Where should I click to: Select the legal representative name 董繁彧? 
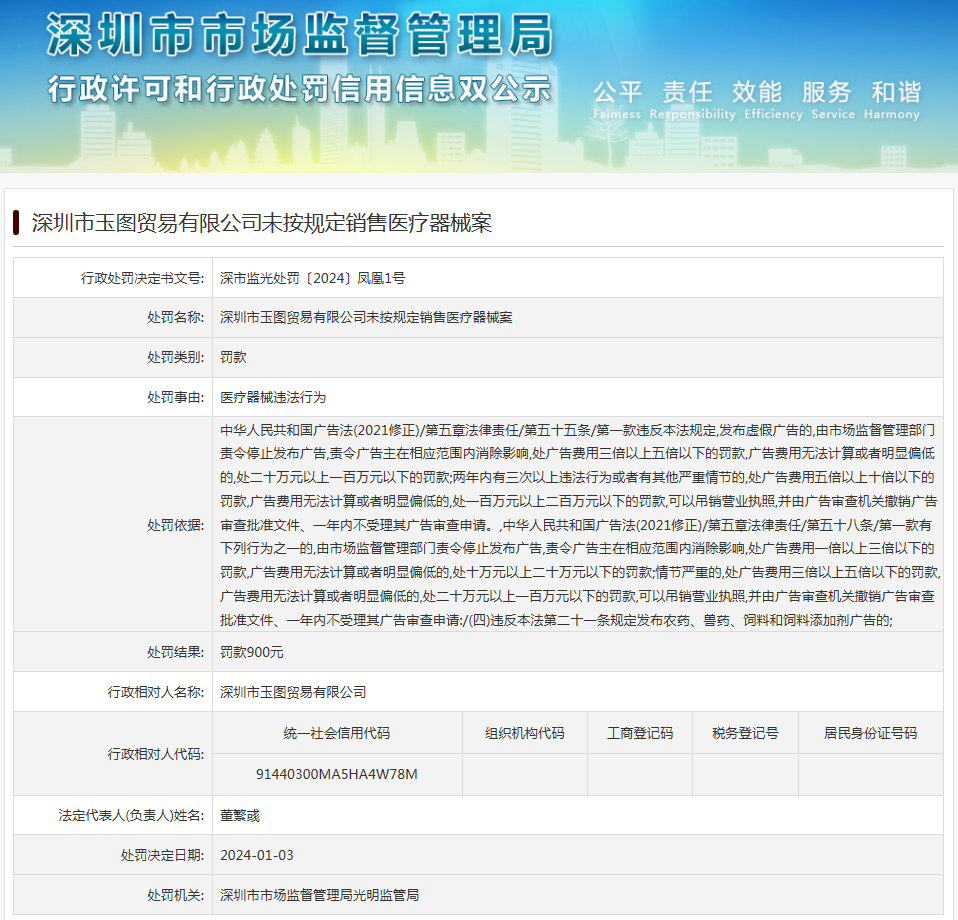coord(240,816)
